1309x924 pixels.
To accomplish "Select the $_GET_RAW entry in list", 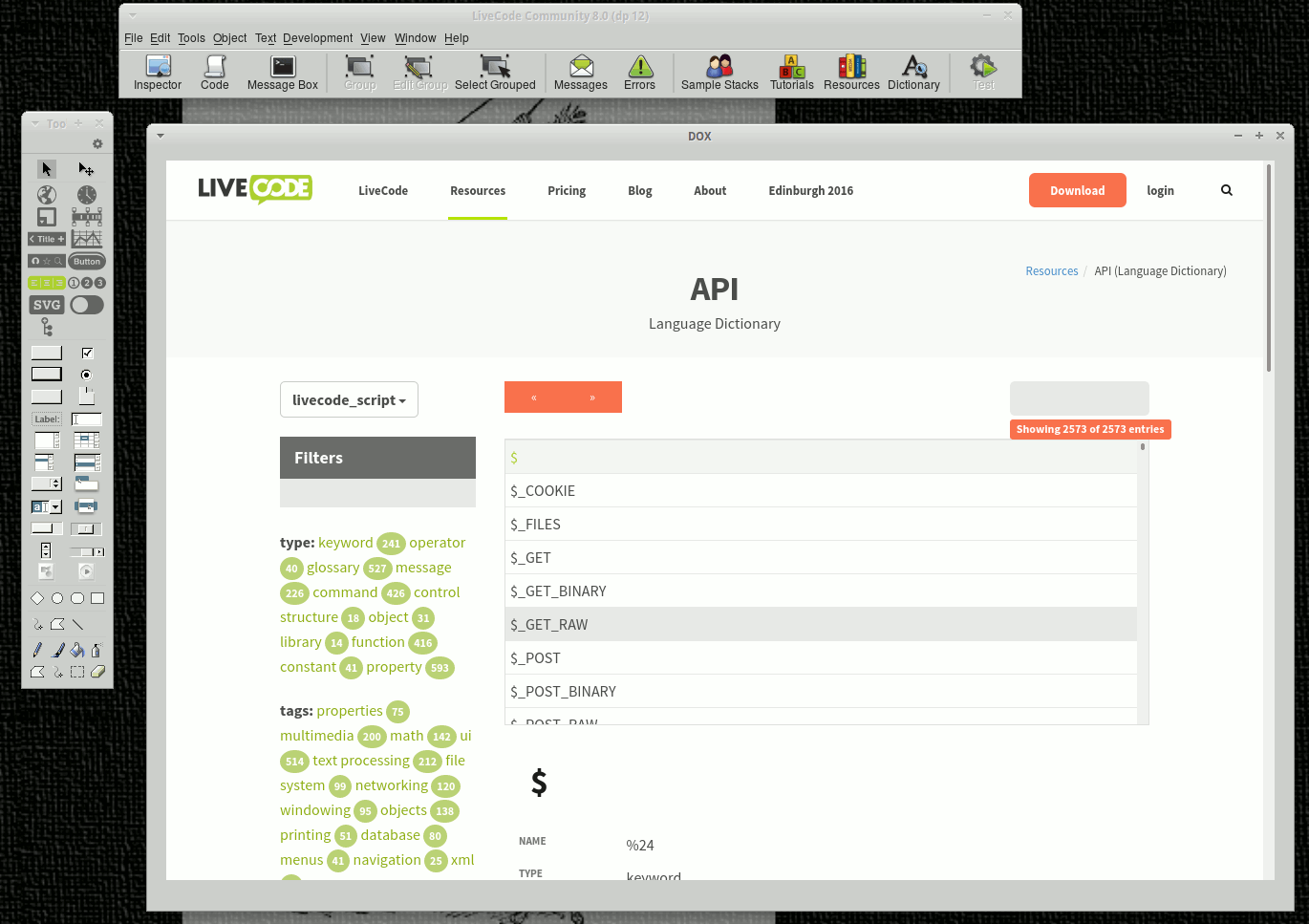I will [822, 624].
